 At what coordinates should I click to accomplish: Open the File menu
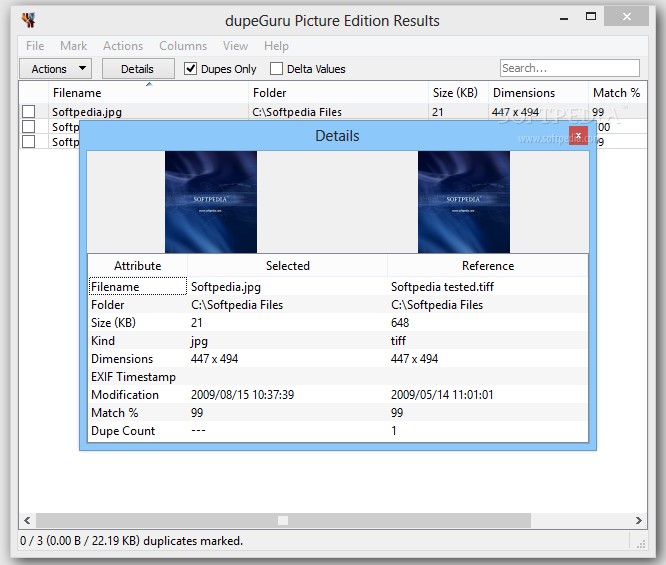pyautogui.click(x=35, y=45)
